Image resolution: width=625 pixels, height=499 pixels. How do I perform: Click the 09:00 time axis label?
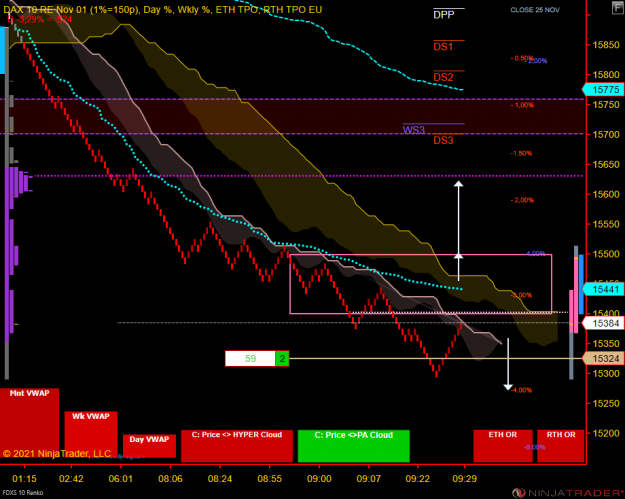click(x=319, y=479)
